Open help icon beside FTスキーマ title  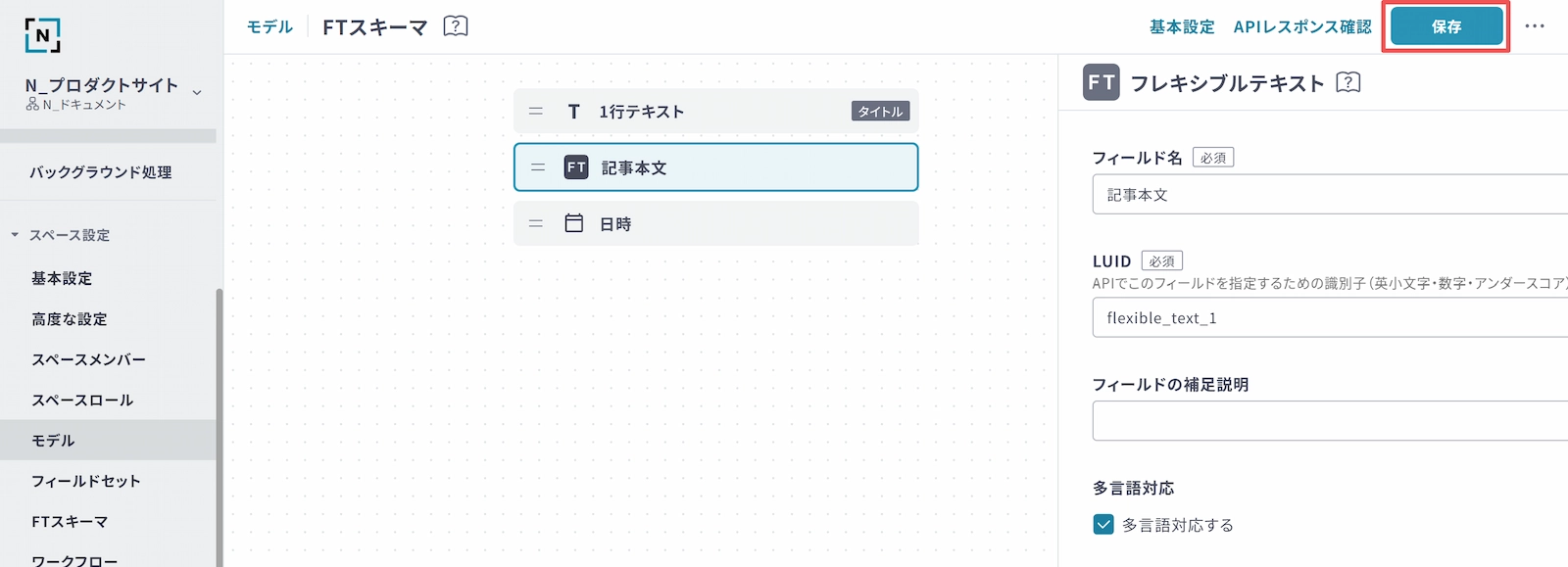(x=456, y=26)
